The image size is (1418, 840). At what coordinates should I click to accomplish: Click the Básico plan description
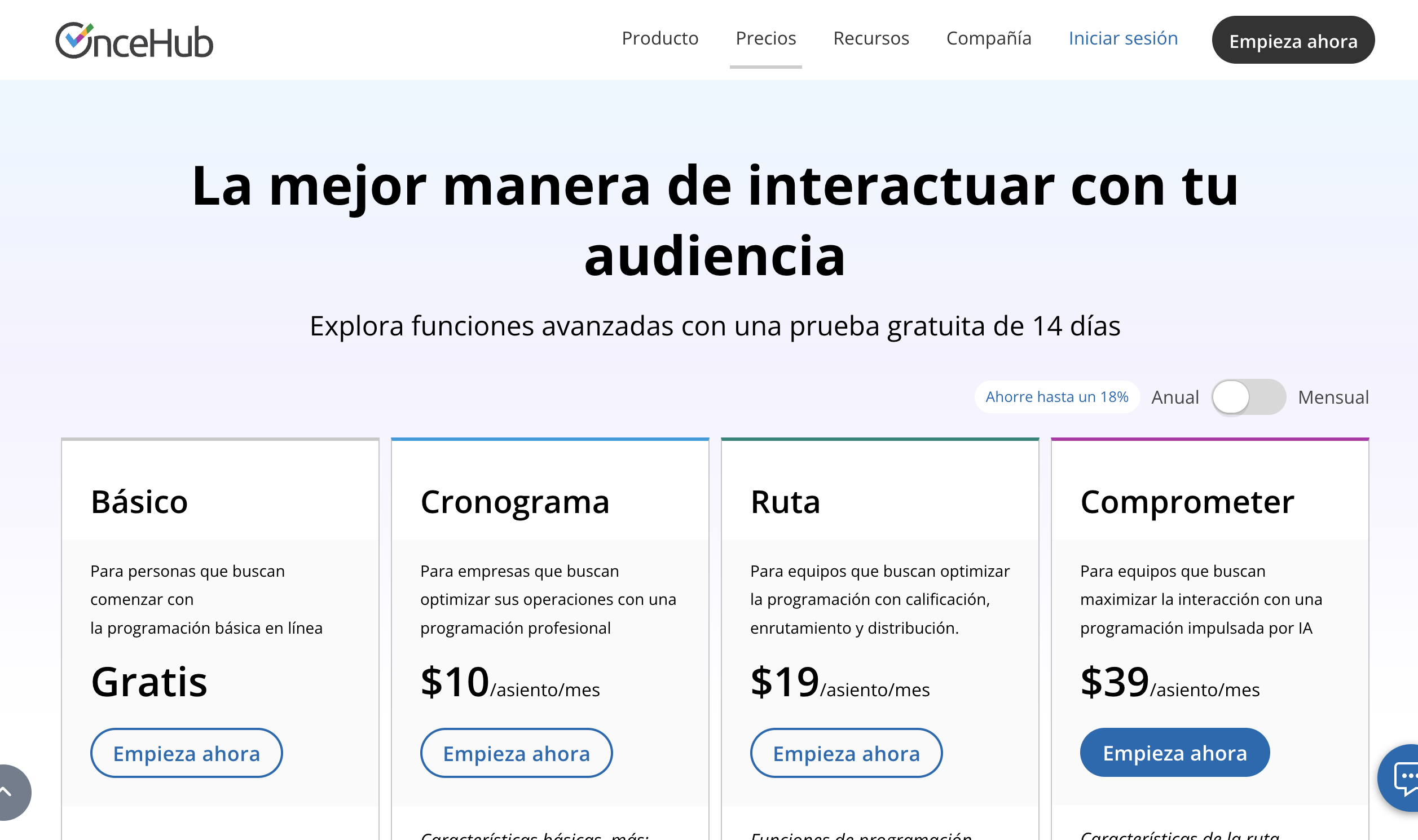click(x=206, y=599)
